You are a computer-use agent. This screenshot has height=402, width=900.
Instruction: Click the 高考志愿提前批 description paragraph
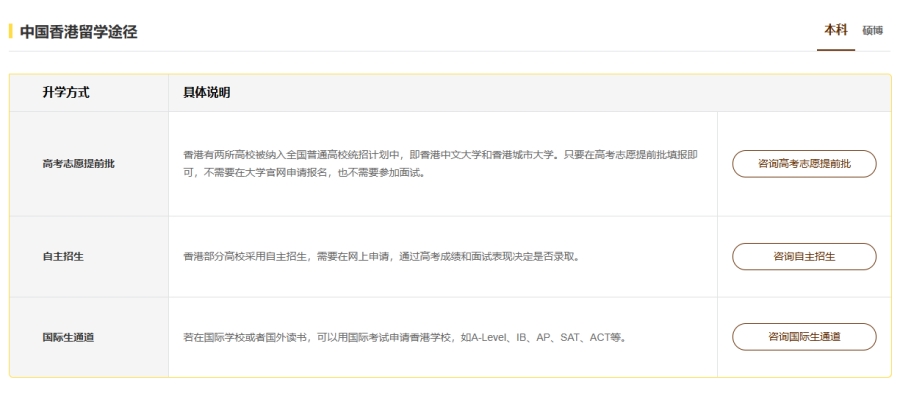[x=440, y=164]
